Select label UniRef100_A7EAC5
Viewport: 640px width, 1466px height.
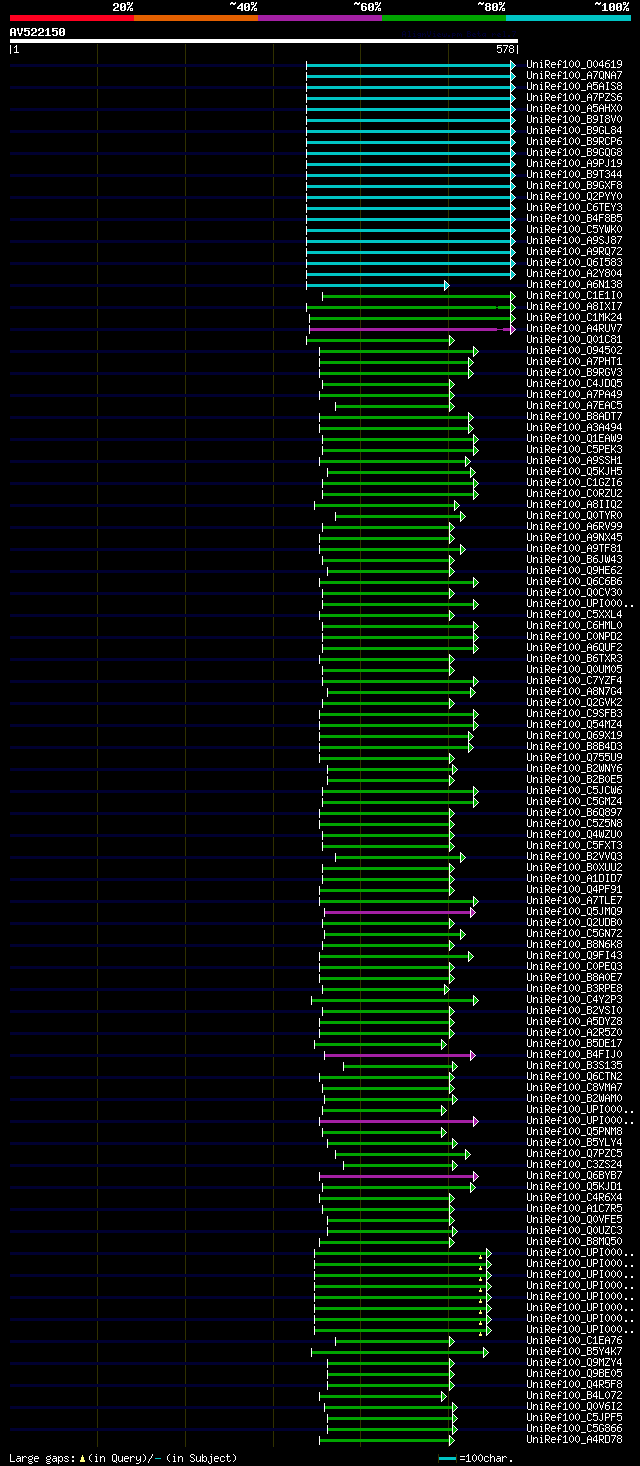coord(574,405)
